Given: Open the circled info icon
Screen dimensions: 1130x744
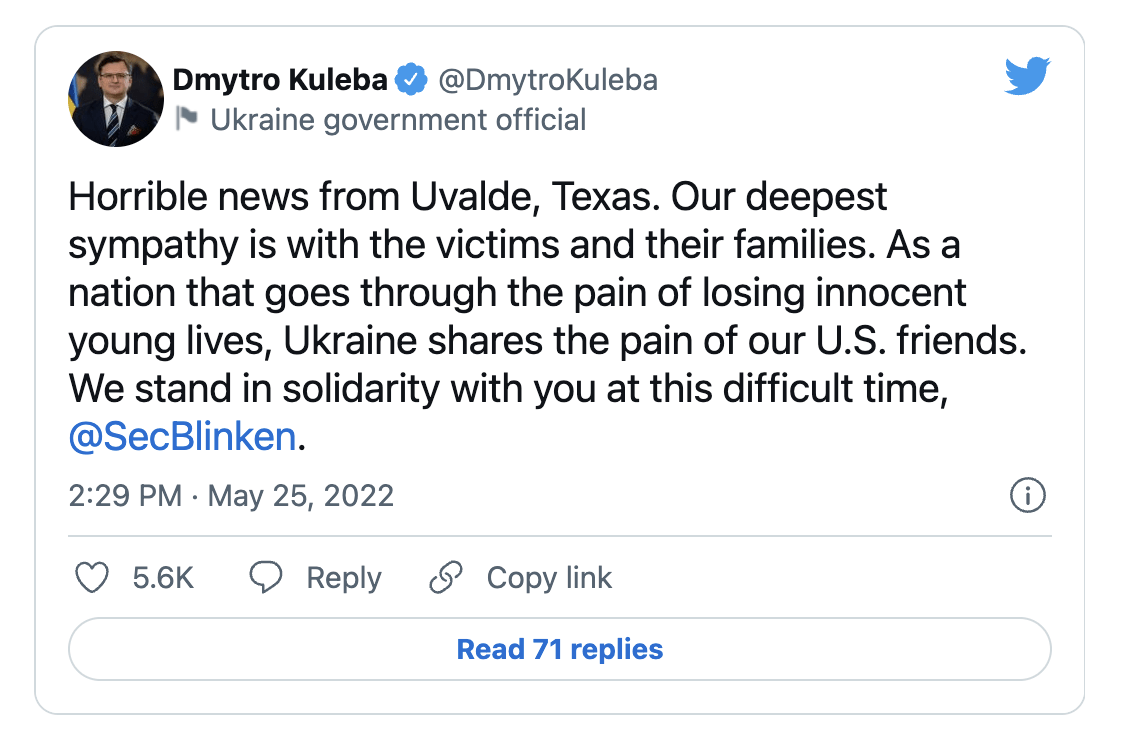Looking at the screenshot, I should (x=1028, y=495).
